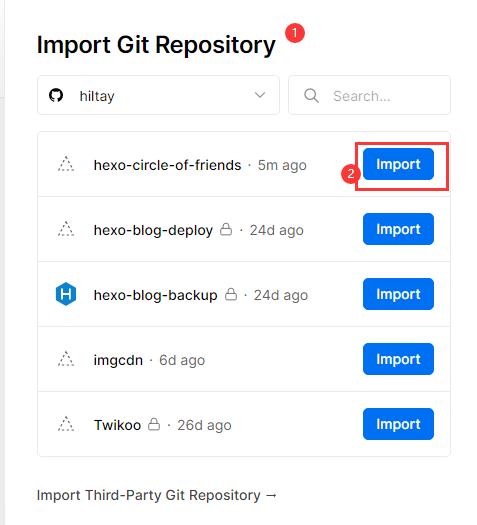The height and width of the screenshot is (525, 477).
Task: Click the Hexo hexagon icon of hexo-blog-backup
Action: (x=66, y=294)
